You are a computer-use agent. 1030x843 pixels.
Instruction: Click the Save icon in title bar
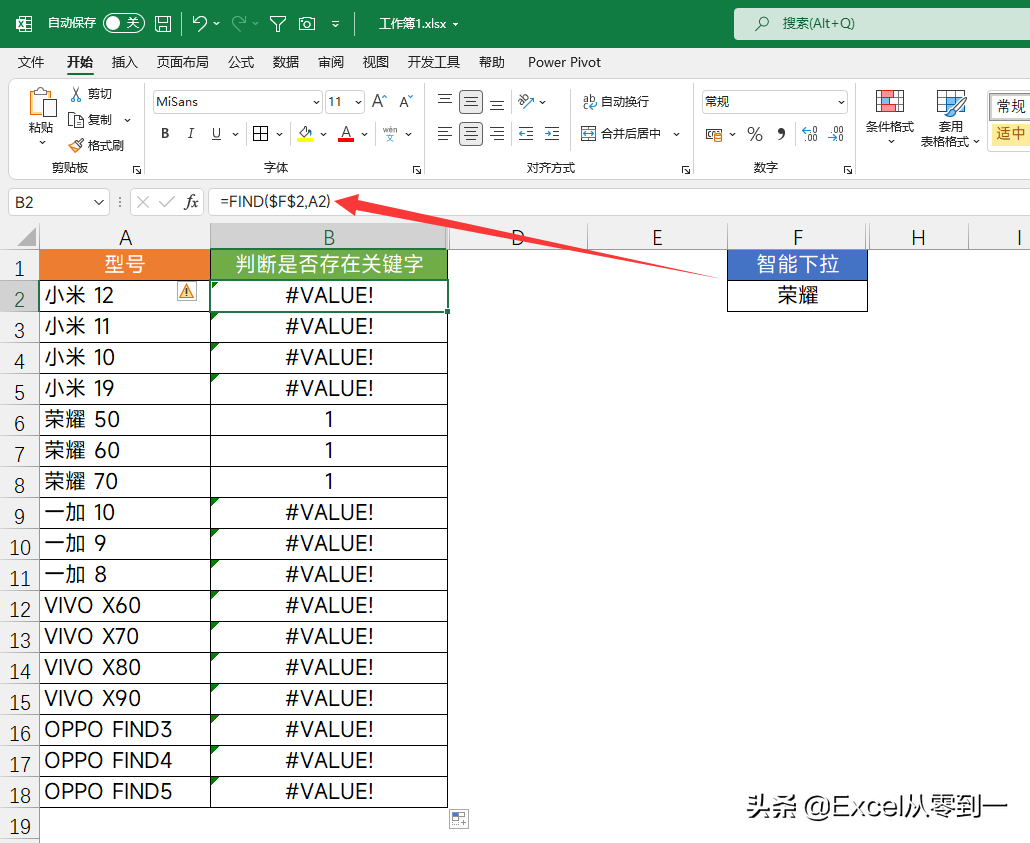(x=162, y=24)
